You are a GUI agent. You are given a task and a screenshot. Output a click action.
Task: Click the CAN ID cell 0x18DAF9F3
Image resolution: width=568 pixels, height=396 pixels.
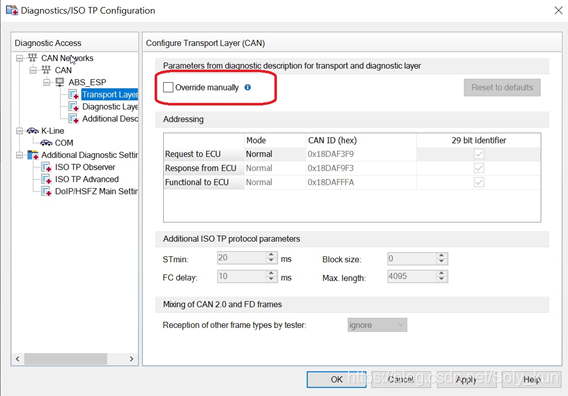(361, 168)
